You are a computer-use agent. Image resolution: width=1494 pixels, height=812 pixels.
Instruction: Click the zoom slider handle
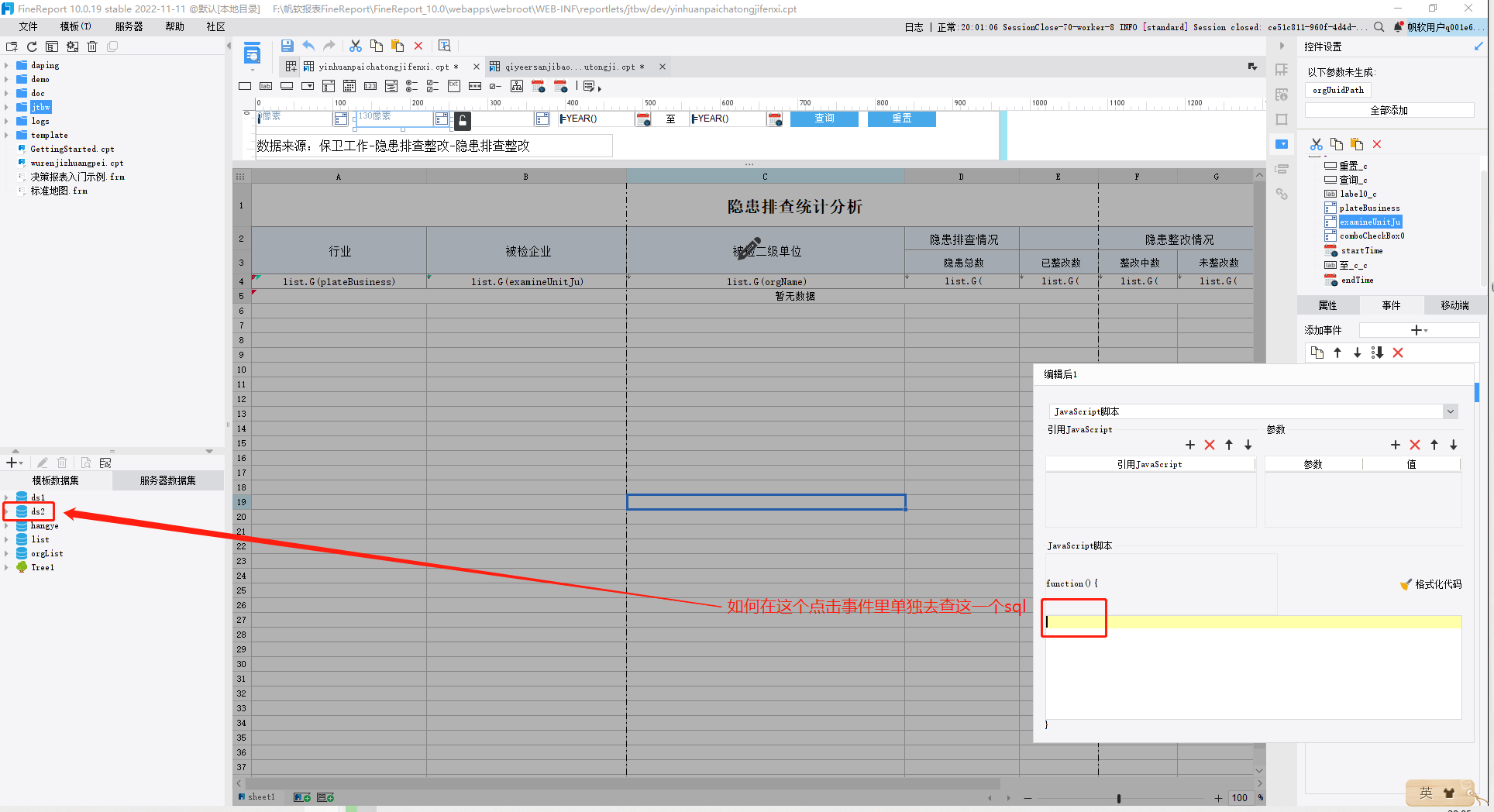1119,798
